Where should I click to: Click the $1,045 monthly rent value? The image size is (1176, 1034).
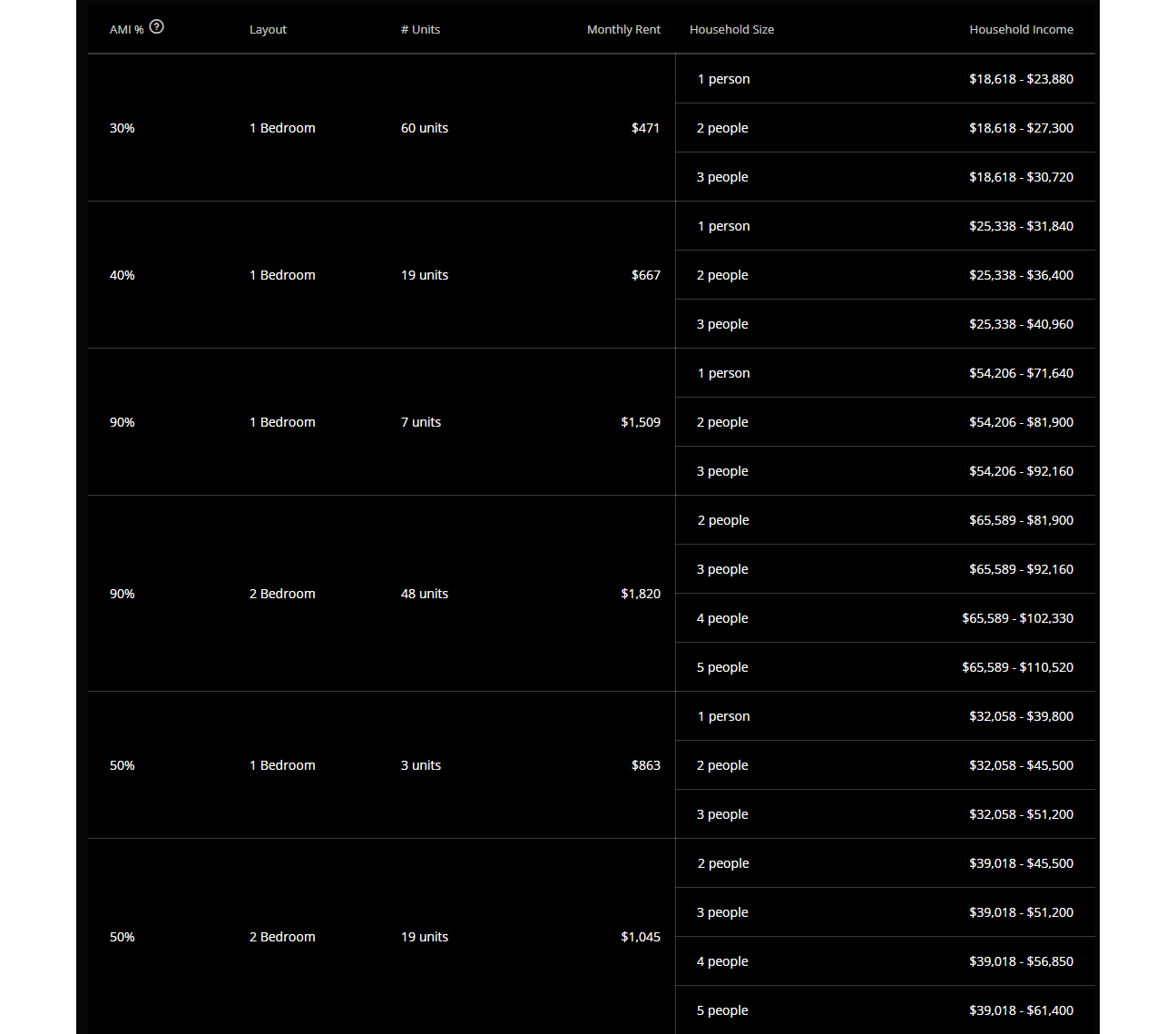coord(641,937)
